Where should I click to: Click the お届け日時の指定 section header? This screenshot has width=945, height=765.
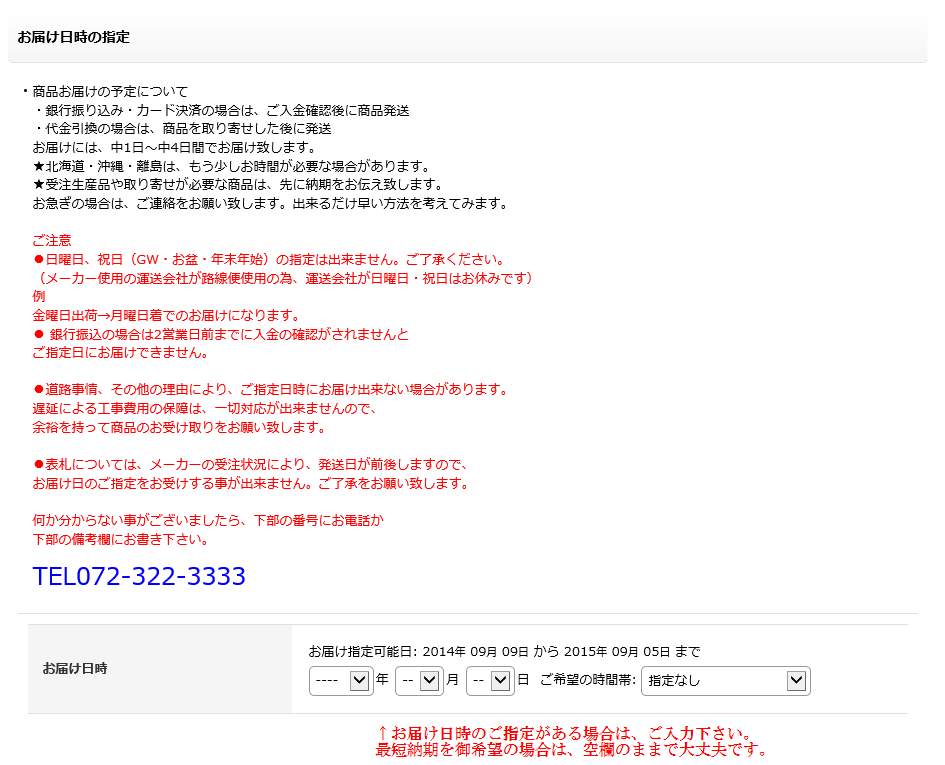(74, 38)
